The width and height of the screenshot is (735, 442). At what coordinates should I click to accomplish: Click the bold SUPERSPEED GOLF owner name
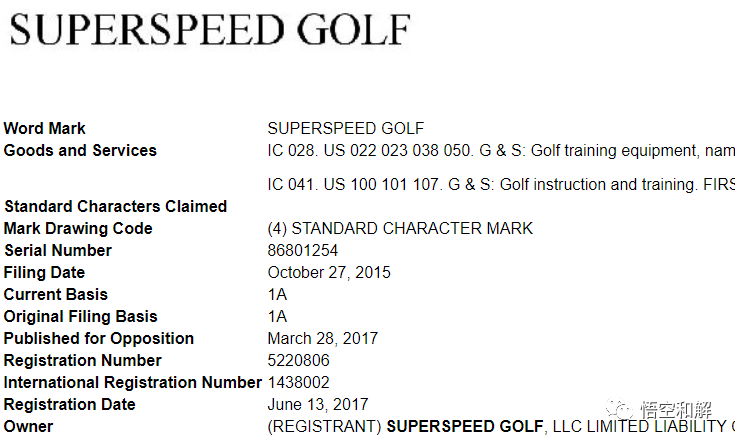click(x=465, y=427)
